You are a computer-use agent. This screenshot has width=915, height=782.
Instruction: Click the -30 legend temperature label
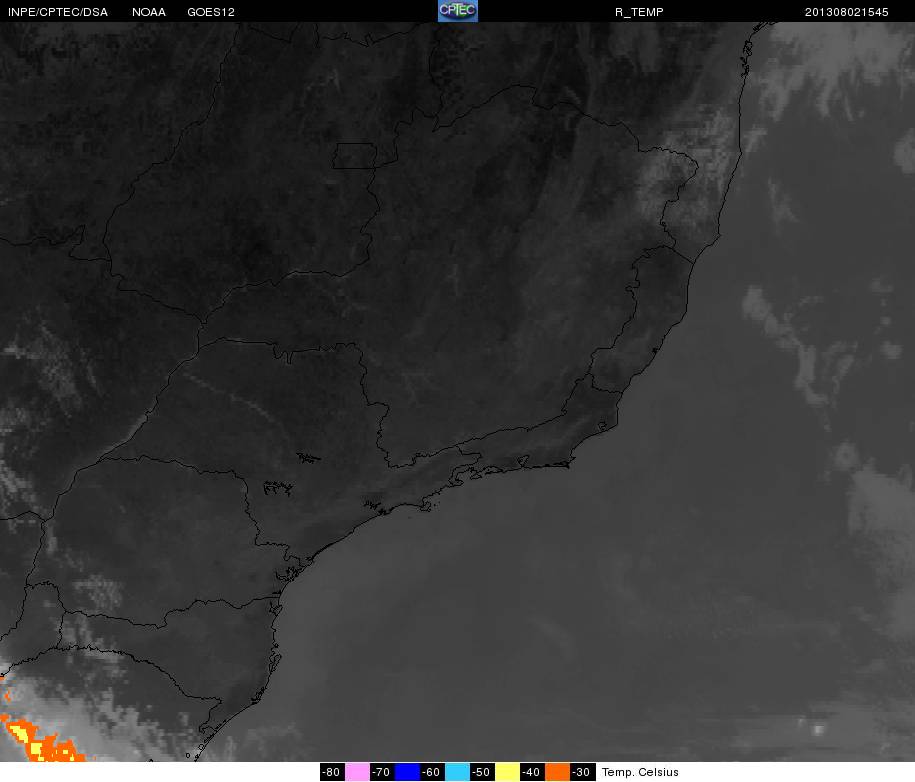coord(581,772)
